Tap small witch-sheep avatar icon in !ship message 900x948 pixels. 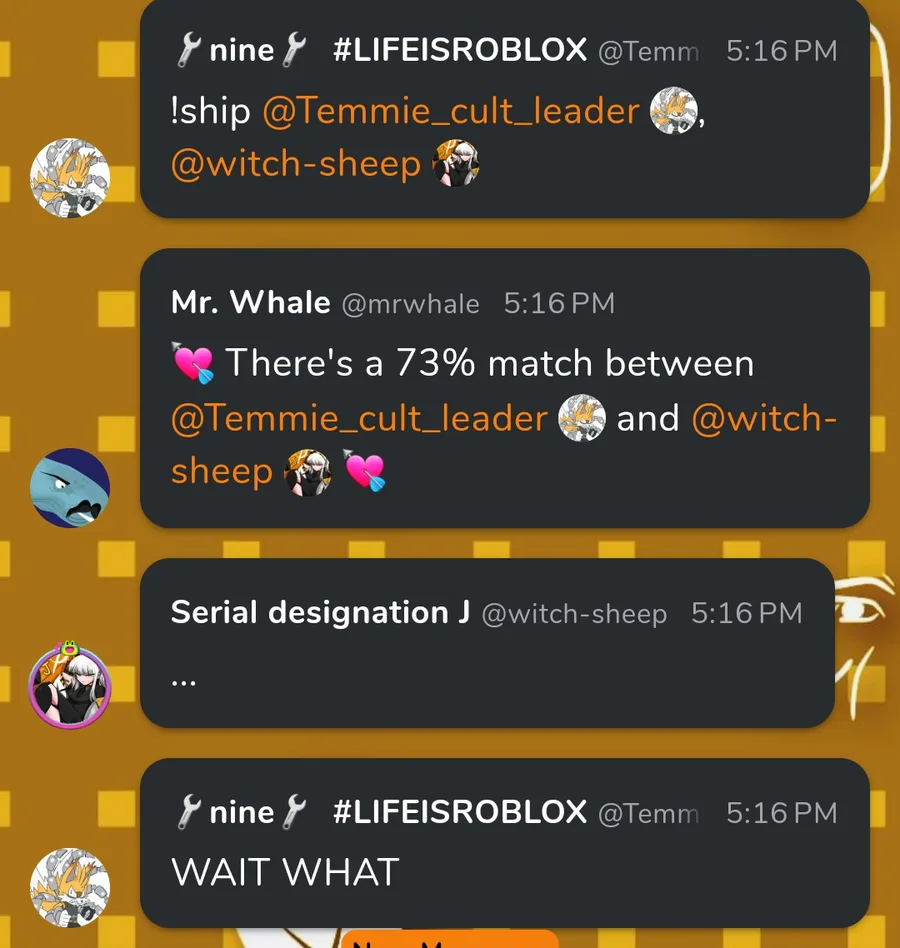[x=456, y=163]
